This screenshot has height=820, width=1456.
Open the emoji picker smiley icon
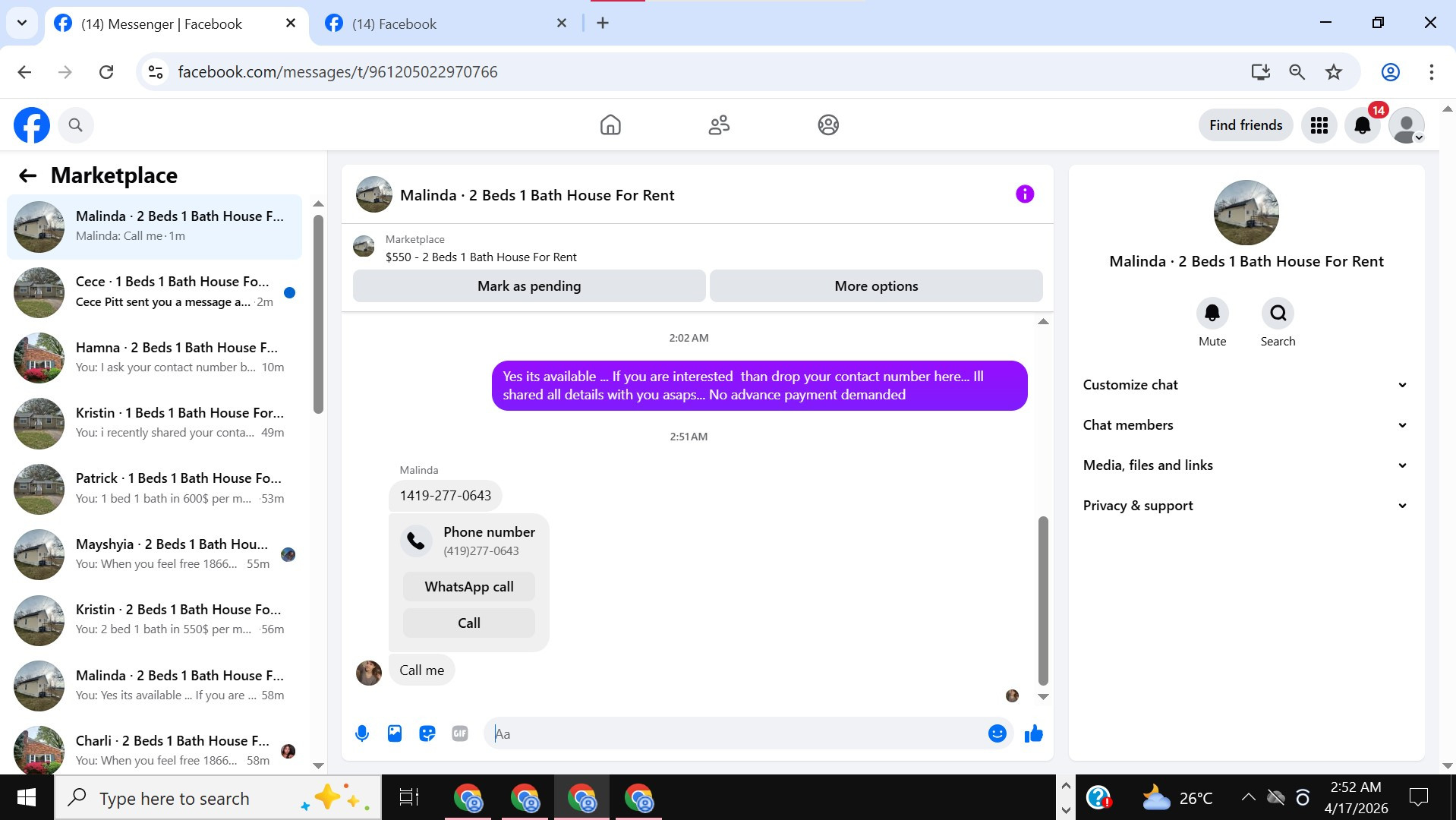point(997,733)
